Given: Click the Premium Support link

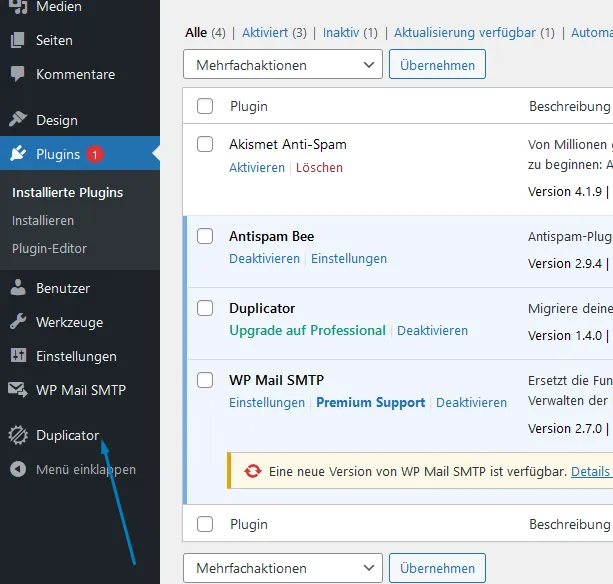Looking at the screenshot, I should [371, 403].
